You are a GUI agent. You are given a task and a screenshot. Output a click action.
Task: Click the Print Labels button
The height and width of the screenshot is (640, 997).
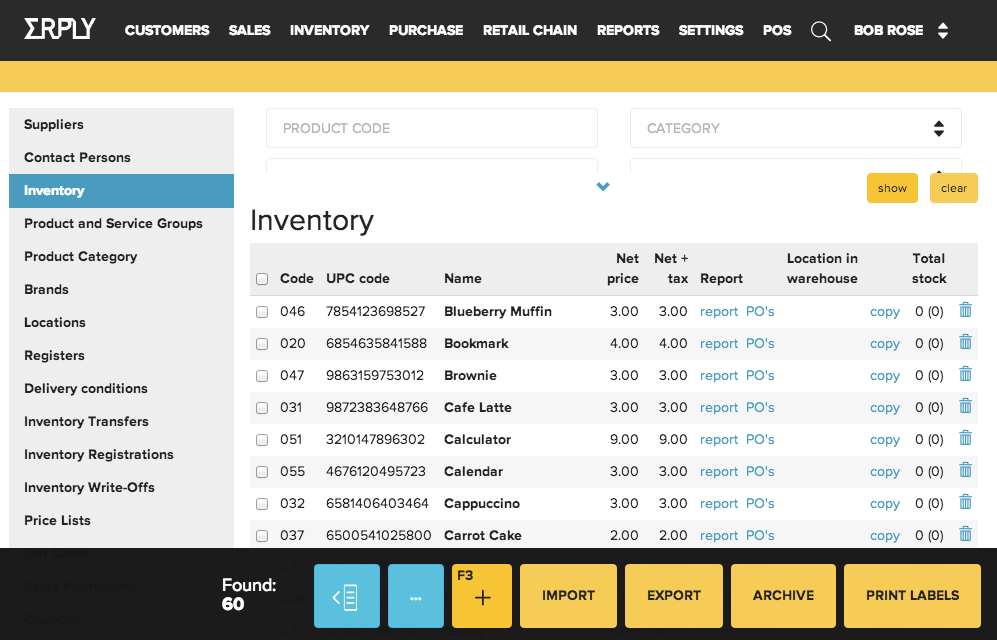pos(912,596)
